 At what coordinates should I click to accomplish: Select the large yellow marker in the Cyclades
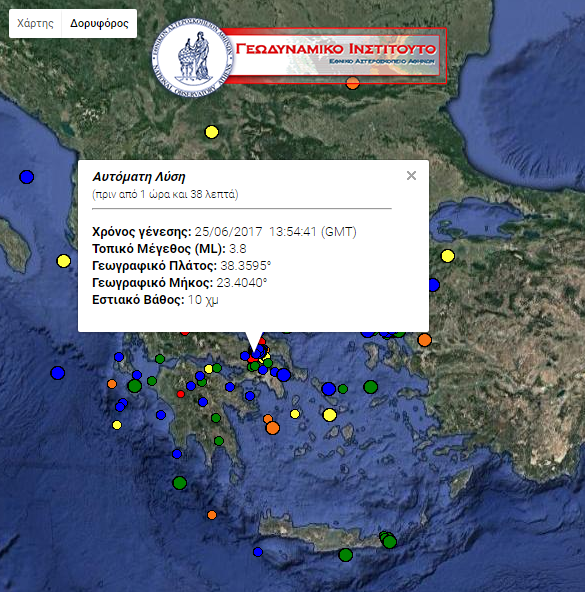click(x=330, y=415)
